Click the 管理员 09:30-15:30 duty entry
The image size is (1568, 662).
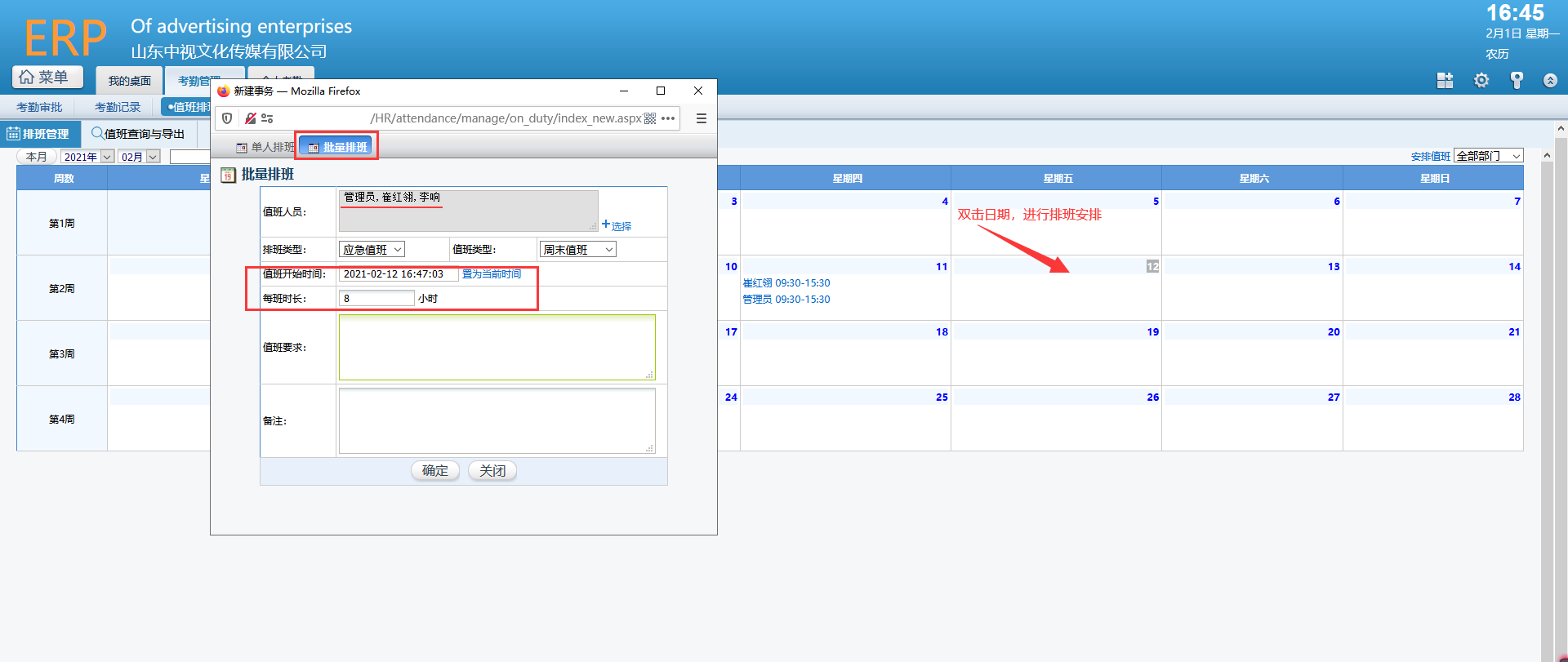(786, 300)
